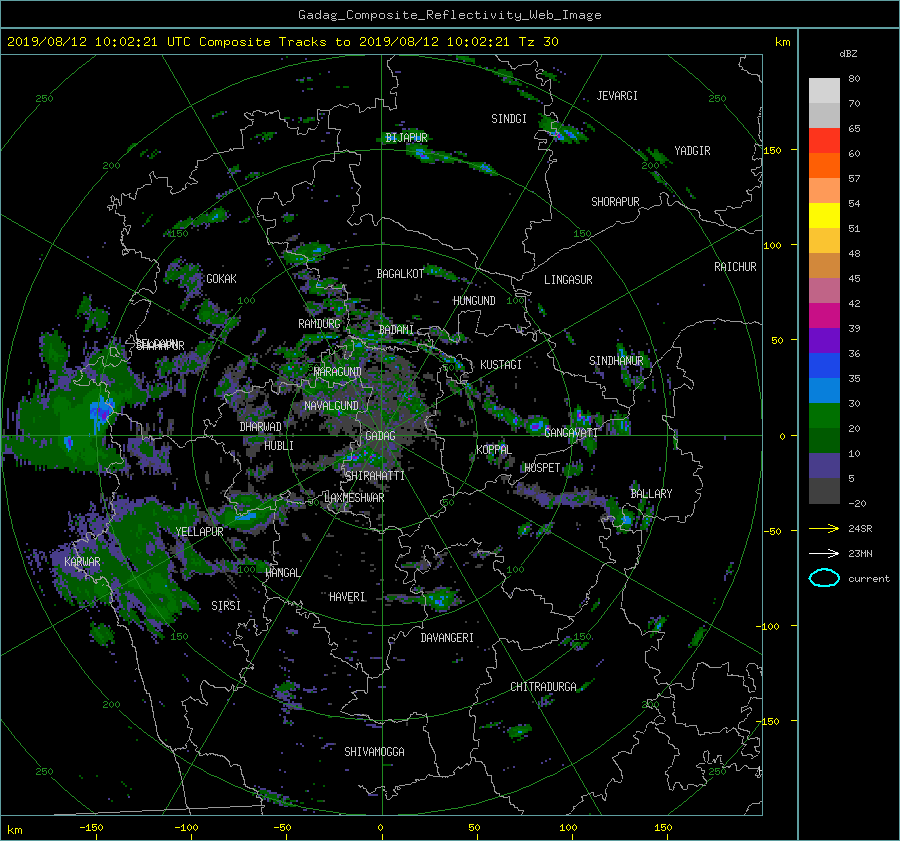Click the 'GANGAVATI' city label

tap(571, 433)
